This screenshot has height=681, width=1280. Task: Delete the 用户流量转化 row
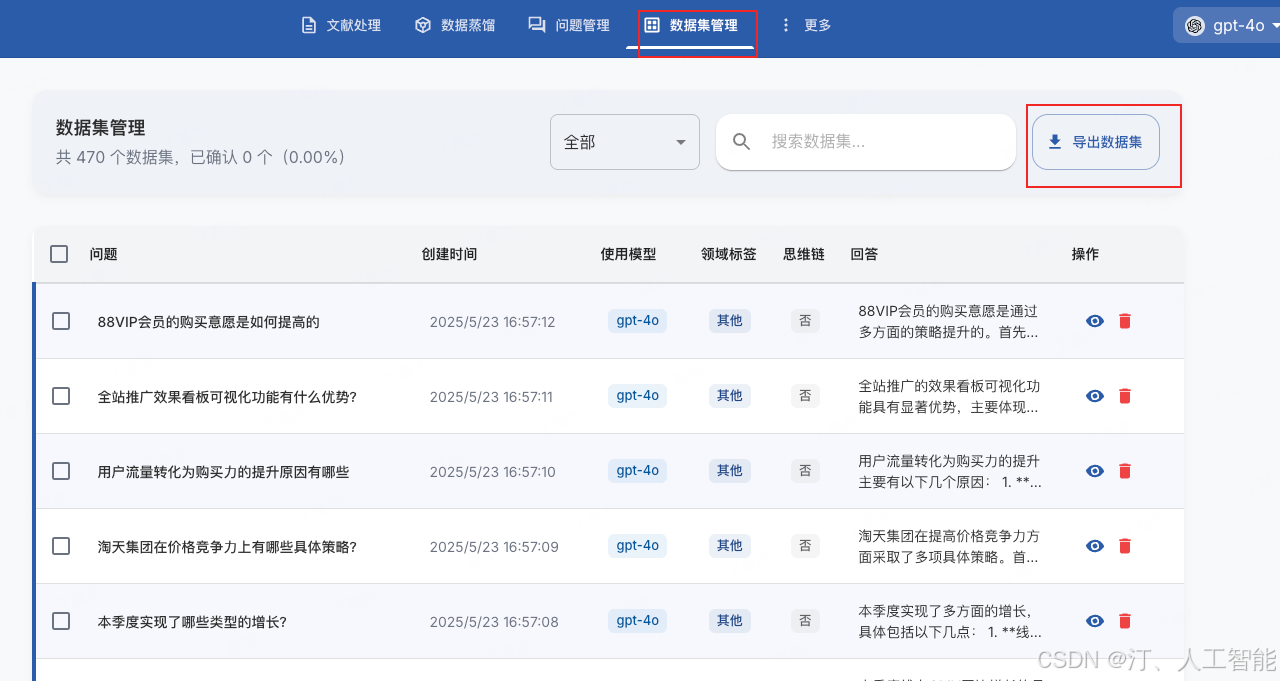coord(1125,471)
